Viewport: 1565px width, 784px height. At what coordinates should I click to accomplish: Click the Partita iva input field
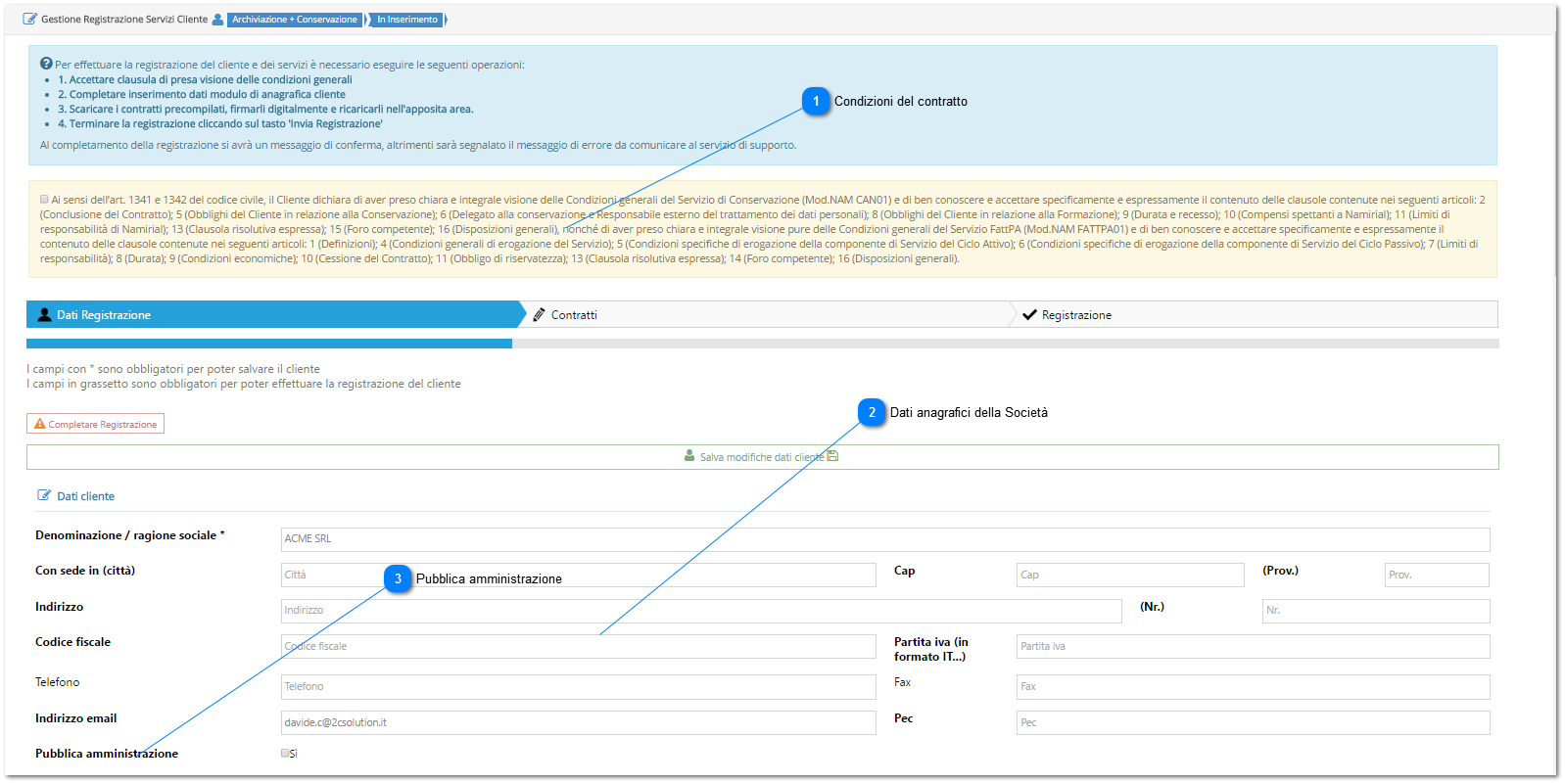point(1253,646)
